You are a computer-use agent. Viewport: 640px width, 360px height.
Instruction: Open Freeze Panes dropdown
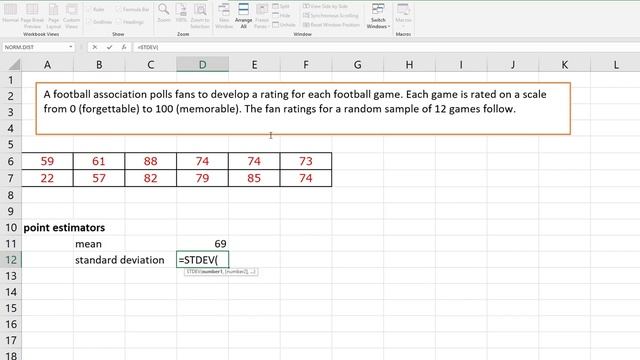(x=262, y=16)
